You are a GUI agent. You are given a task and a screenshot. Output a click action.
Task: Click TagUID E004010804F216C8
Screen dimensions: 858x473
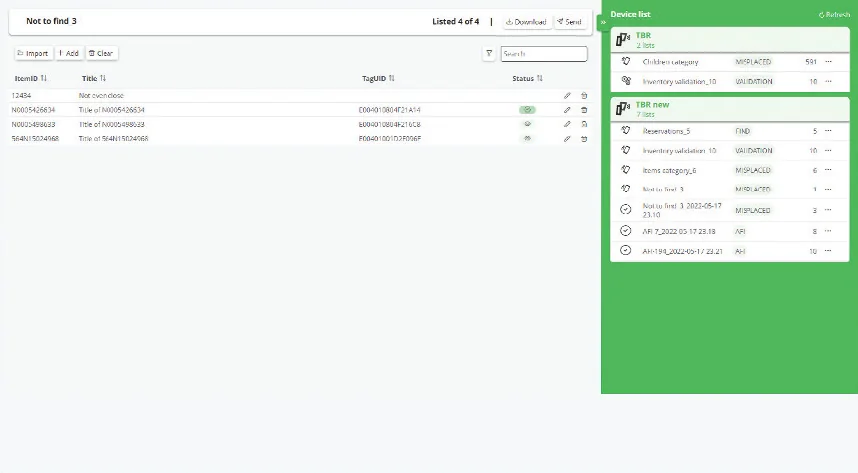click(390, 124)
